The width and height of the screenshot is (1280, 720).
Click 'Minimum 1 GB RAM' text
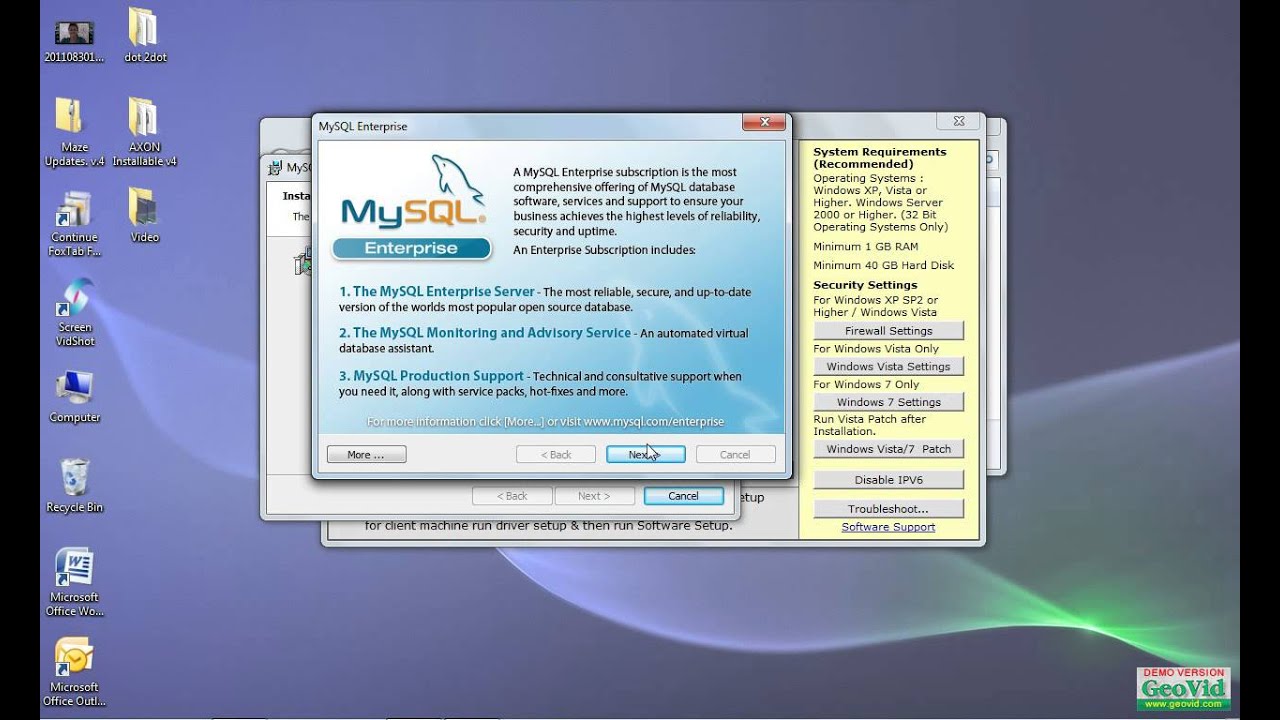tap(865, 246)
